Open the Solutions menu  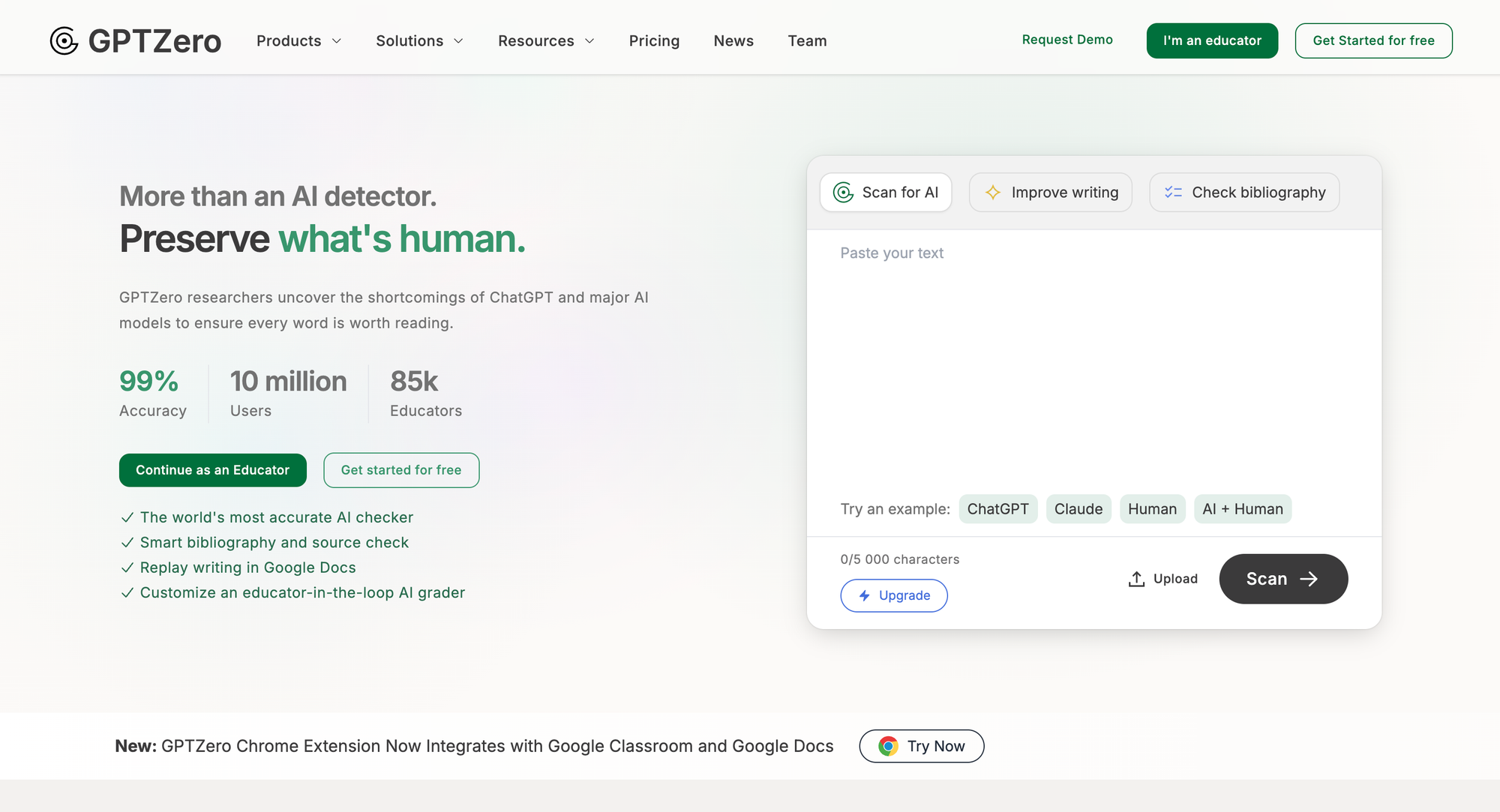click(x=419, y=40)
